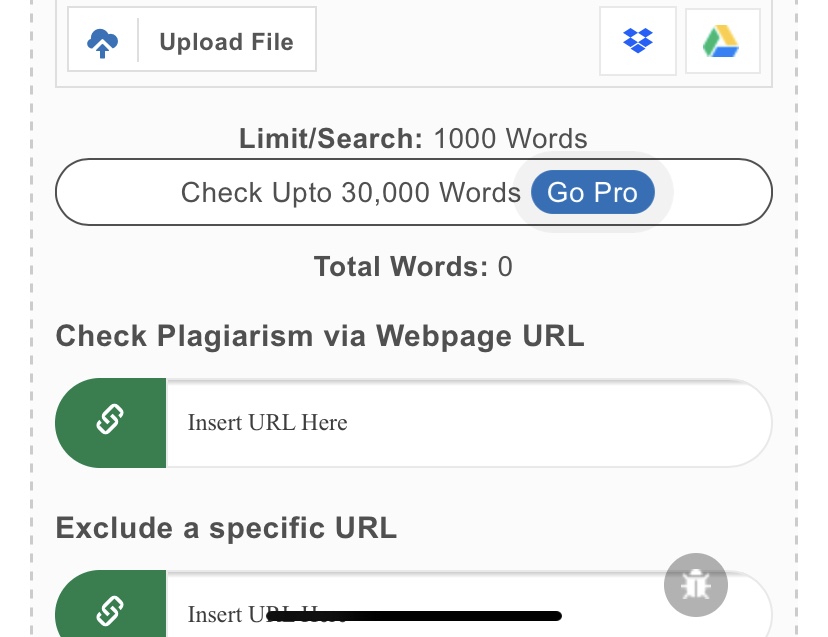The width and height of the screenshot is (828, 637).
Task: Click the divider line inside the Upload File button
Action: (x=138, y=40)
